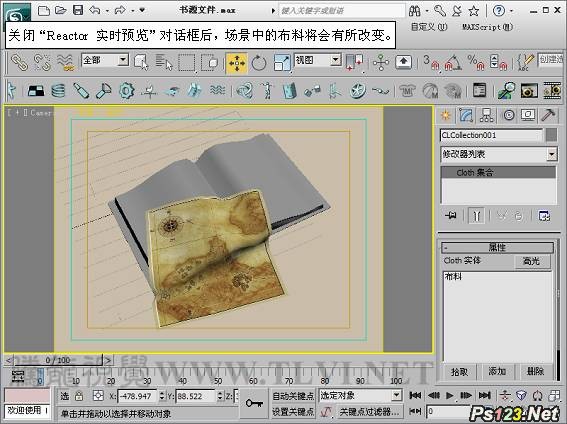Screen dimensions: 567x424
Task: Toggle the Window/Crossing selection icon
Action: point(209,63)
